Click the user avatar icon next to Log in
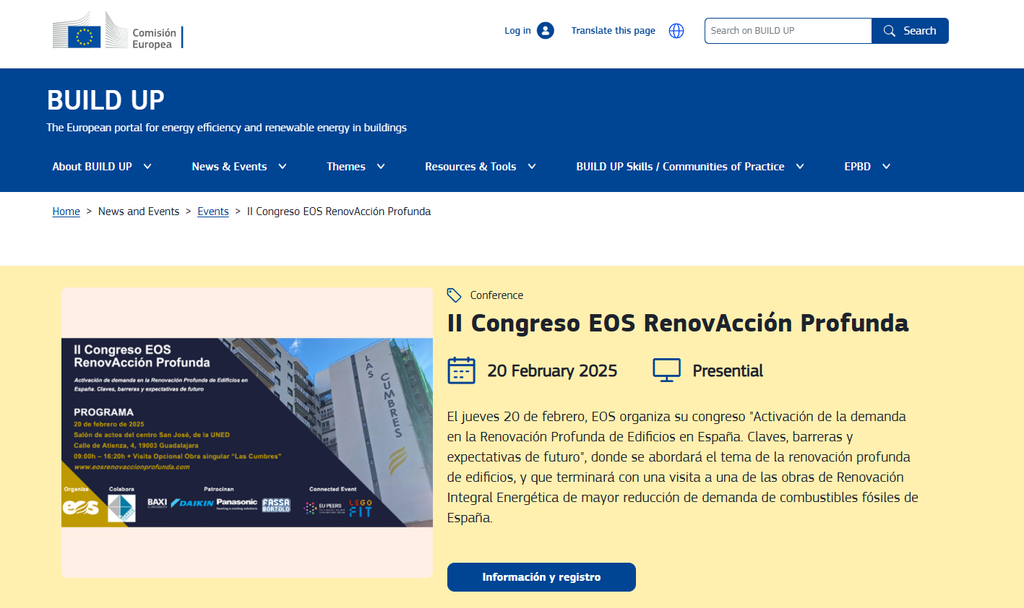 (545, 31)
